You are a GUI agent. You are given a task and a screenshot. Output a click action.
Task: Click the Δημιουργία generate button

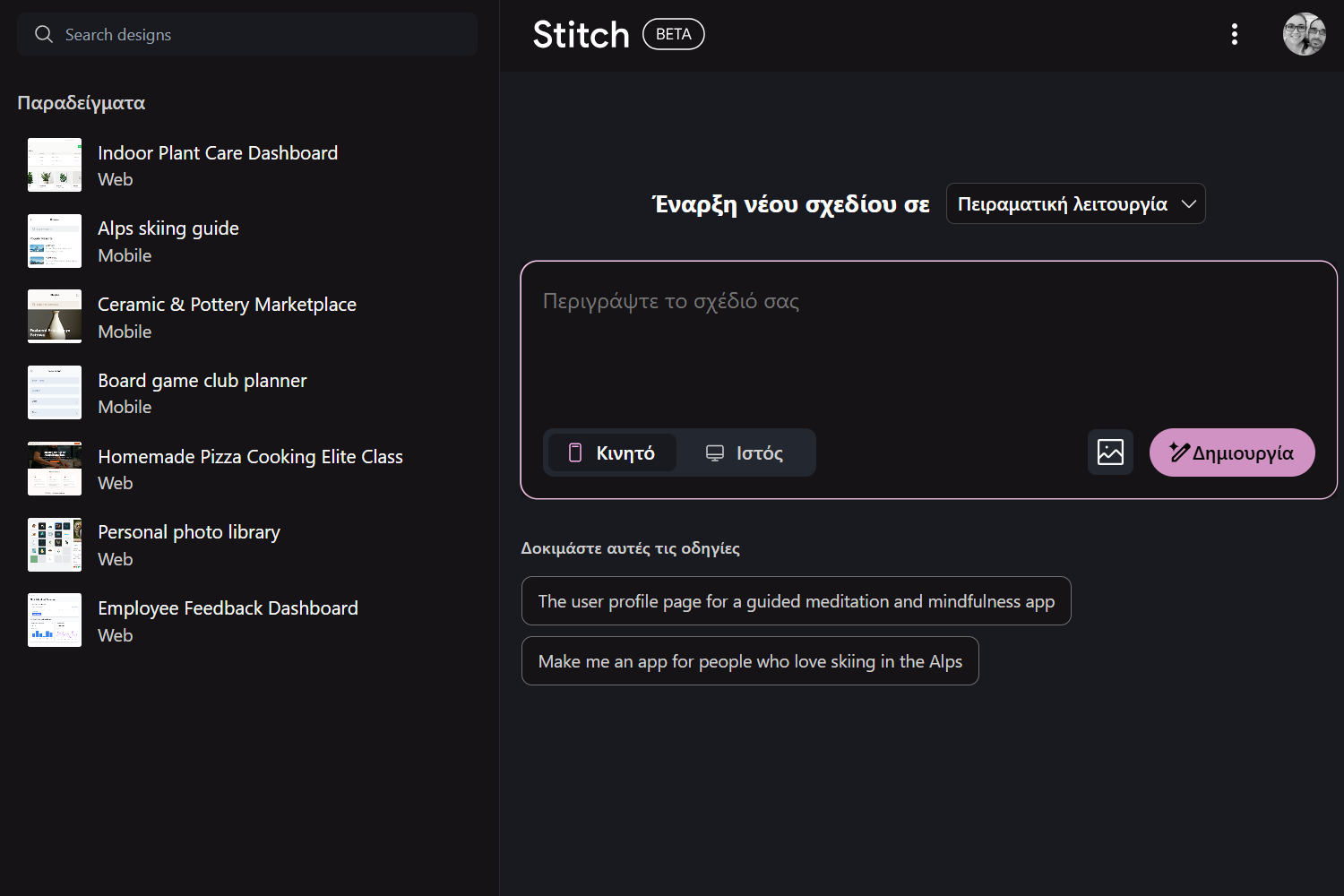pyautogui.click(x=1232, y=452)
